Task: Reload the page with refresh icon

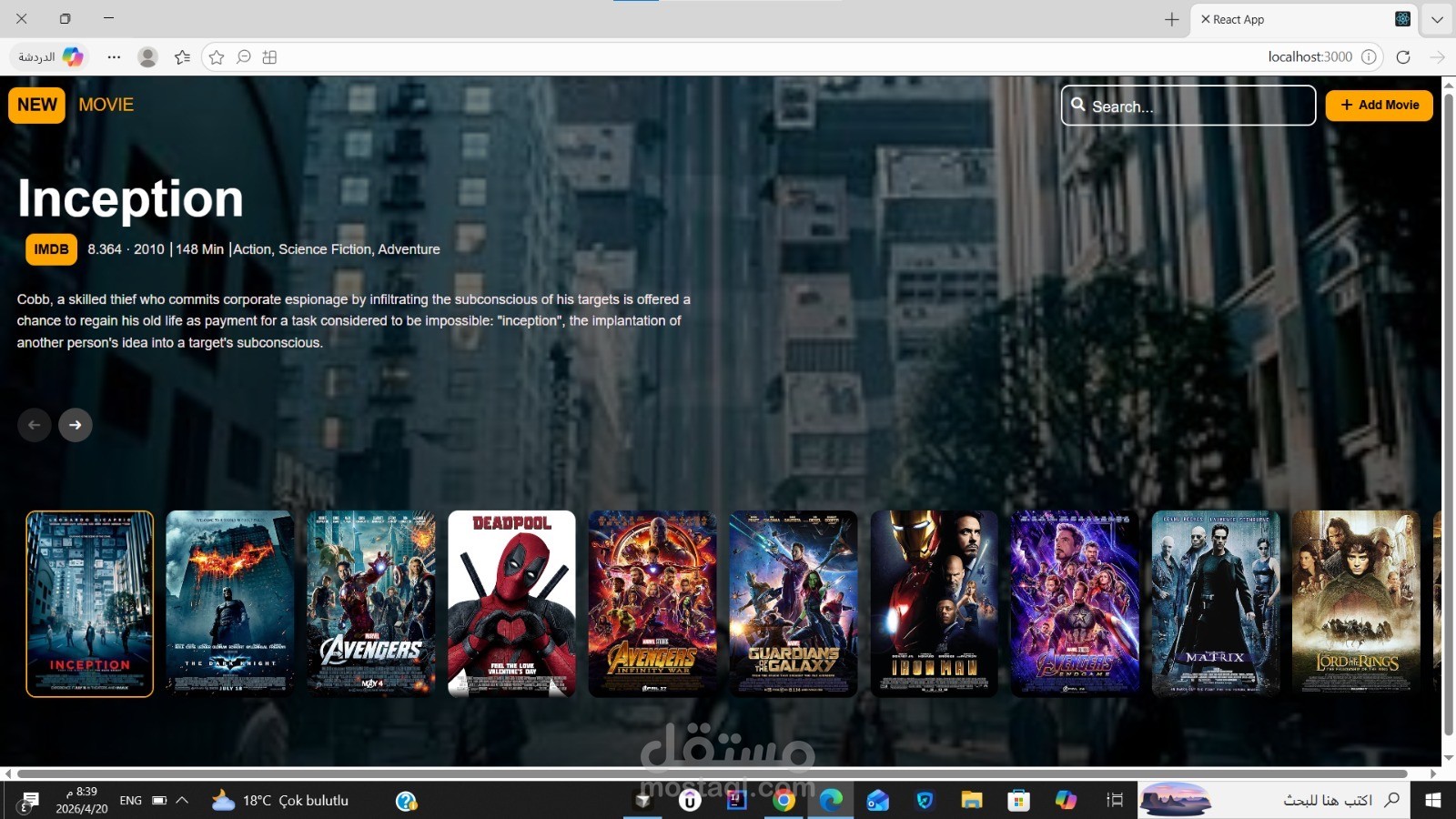Action: (x=1403, y=56)
